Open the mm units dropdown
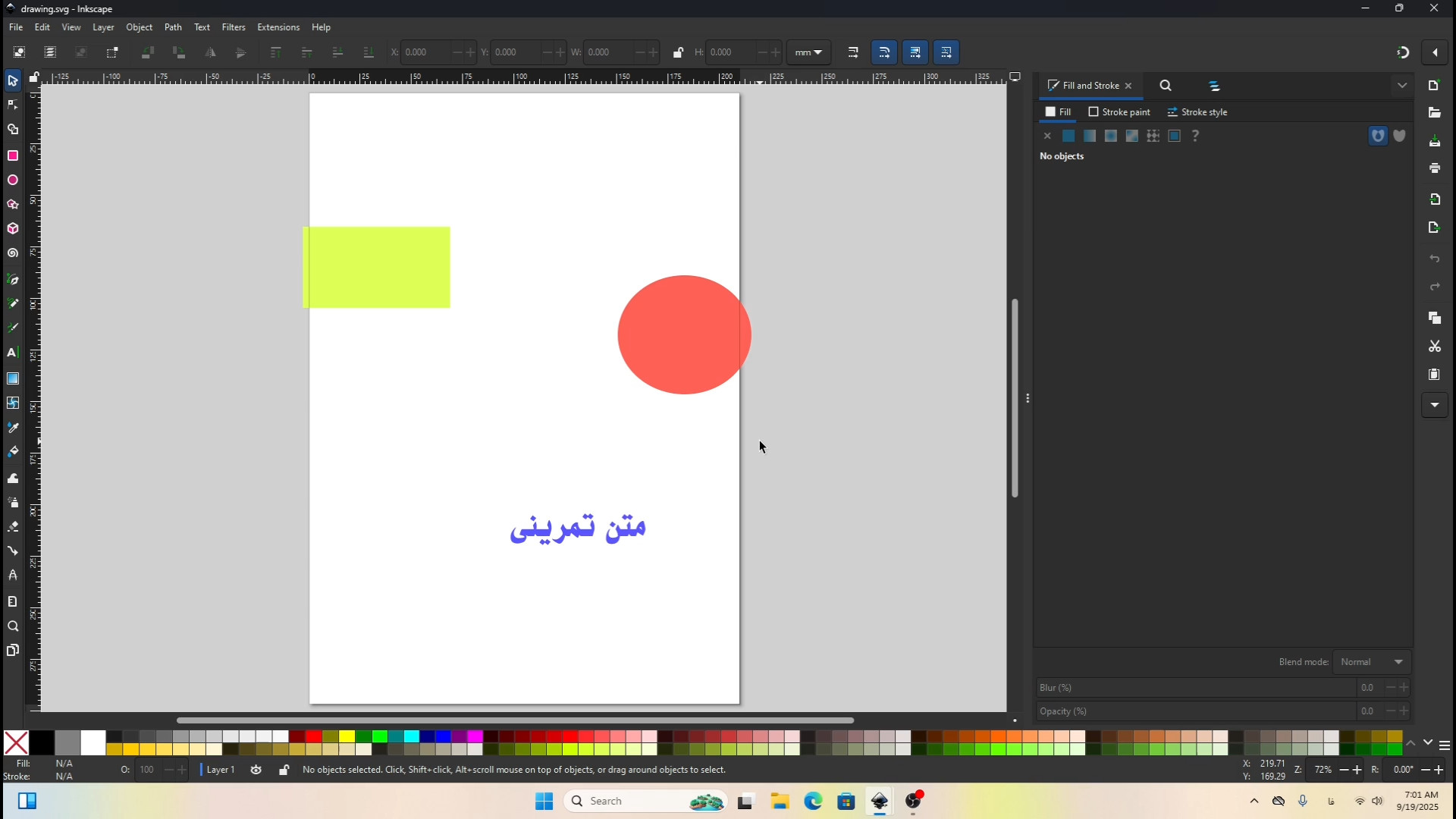 tap(808, 52)
